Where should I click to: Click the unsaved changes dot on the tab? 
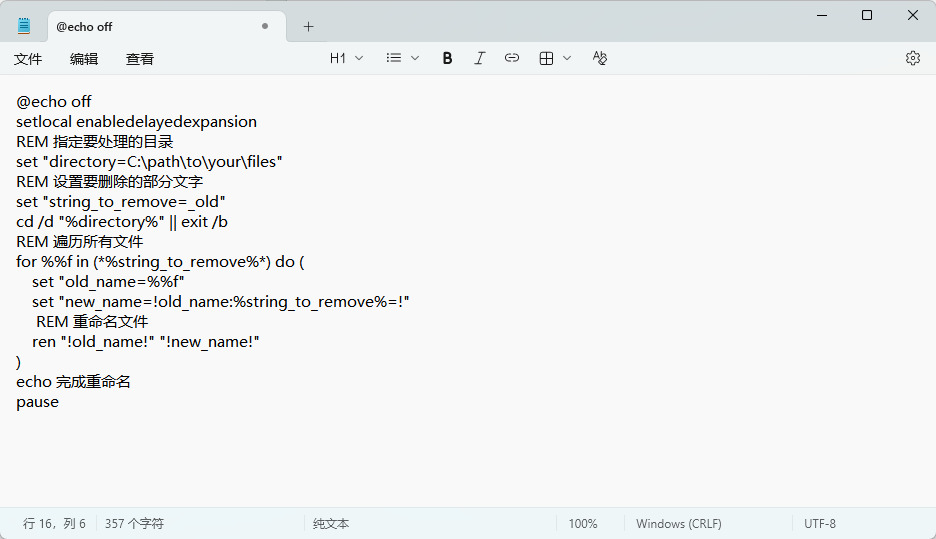[x=265, y=27]
